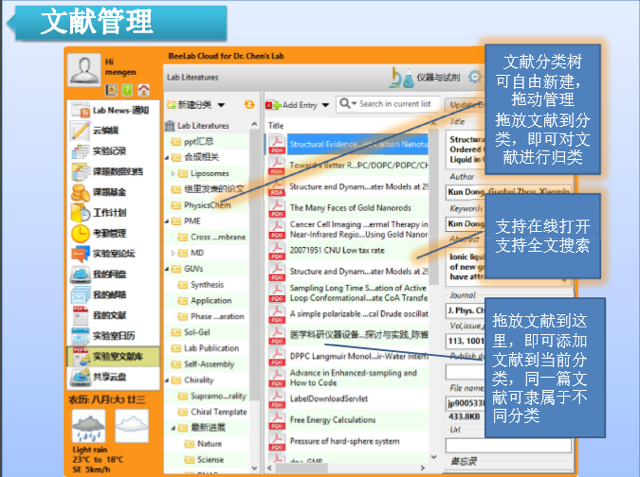Click the category tree vertical scrollbar
The width and height of the screenshot is (640, 477).
(x=254, y=263)
